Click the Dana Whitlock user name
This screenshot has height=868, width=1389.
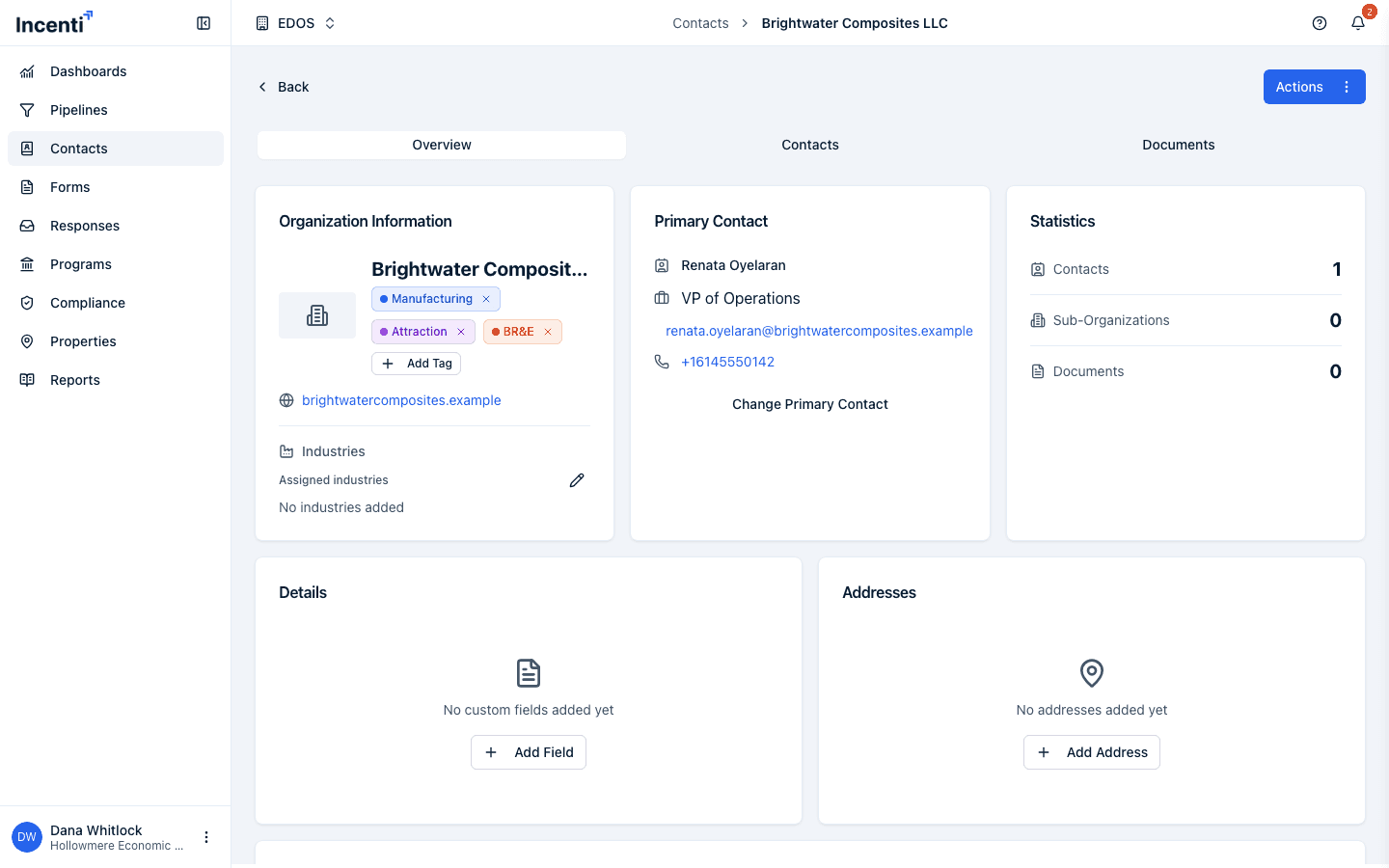(x=96, y=830)
